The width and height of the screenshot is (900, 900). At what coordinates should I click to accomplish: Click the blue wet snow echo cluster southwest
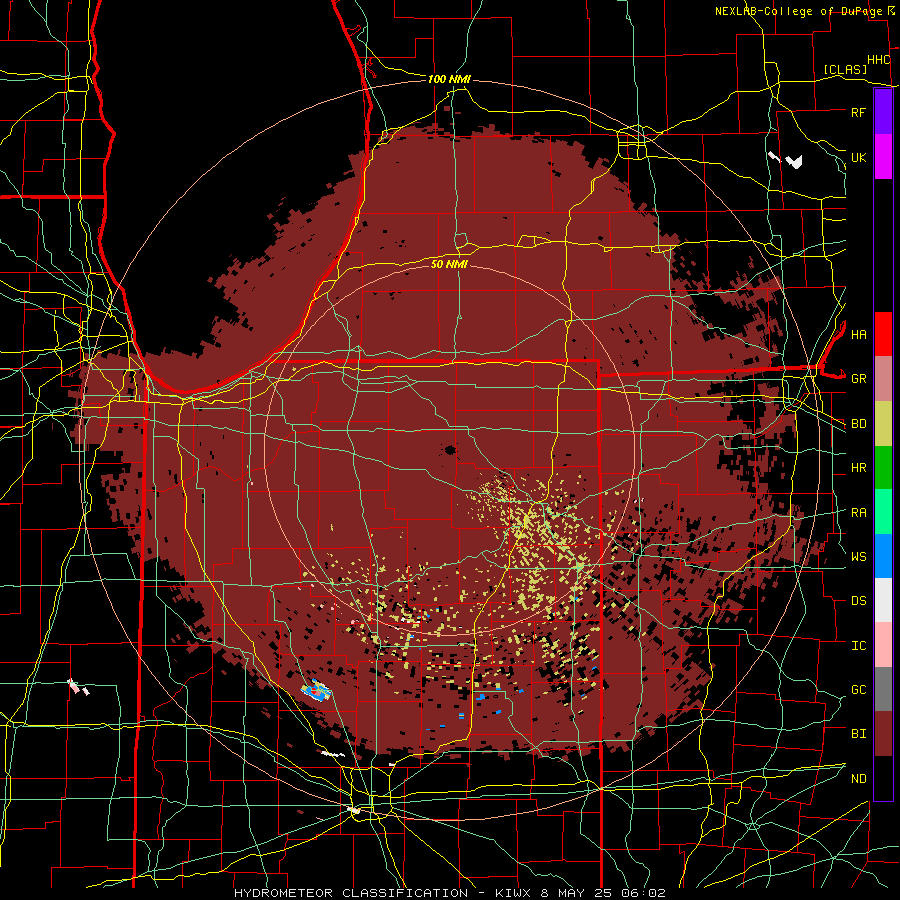point(316,689)
